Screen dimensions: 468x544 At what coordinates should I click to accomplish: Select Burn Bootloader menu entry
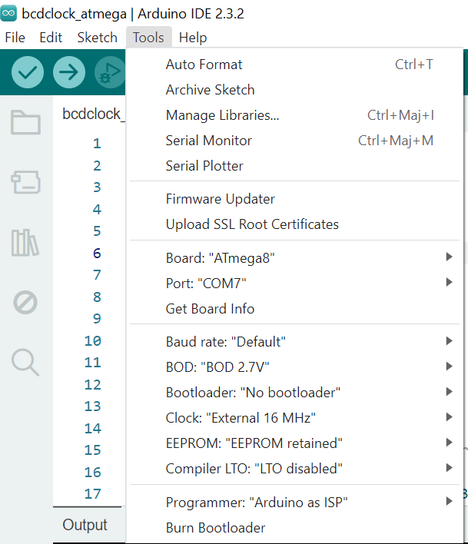pyautogui.click(x=295, y=527)
